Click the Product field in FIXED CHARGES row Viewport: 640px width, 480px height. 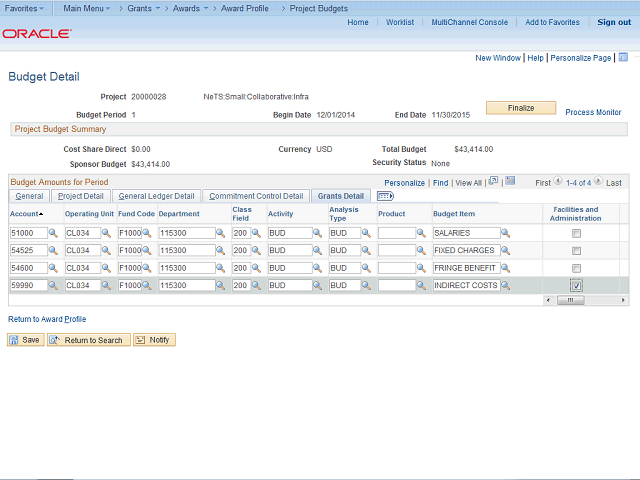[397, 251]
